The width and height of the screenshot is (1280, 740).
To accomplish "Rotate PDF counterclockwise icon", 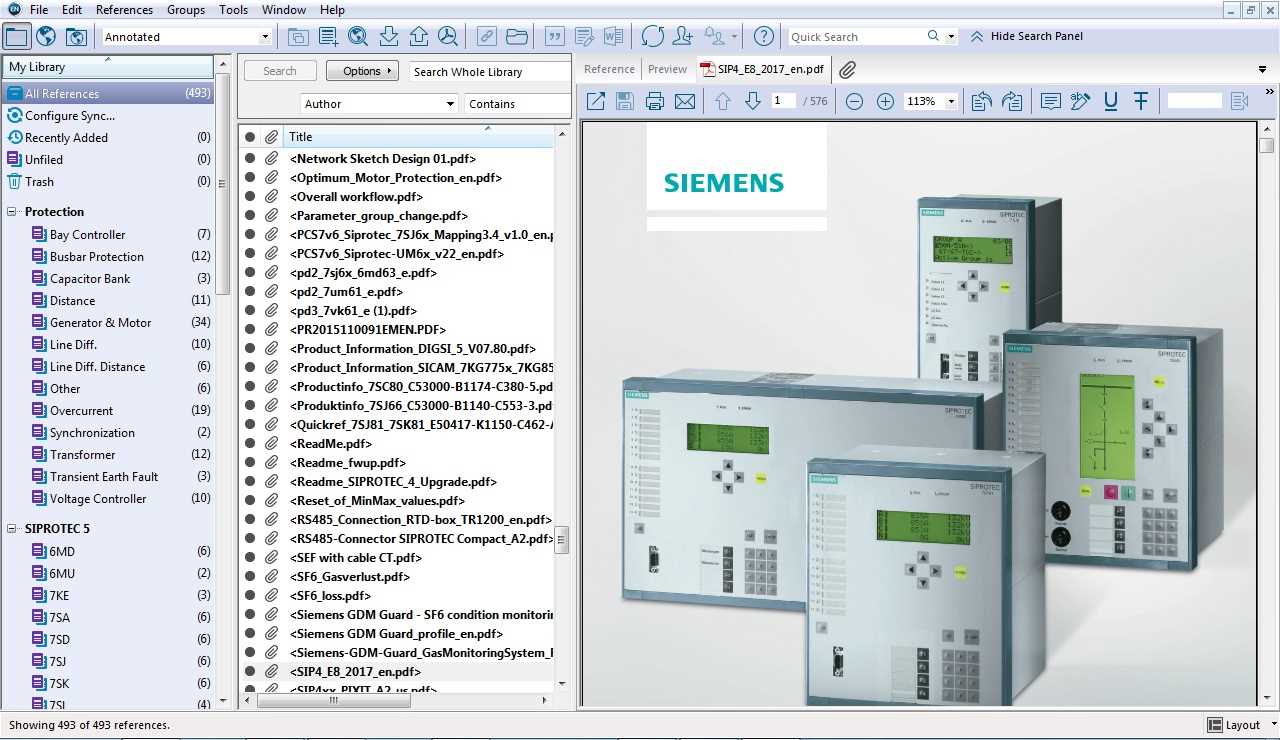I will (981, 101).
